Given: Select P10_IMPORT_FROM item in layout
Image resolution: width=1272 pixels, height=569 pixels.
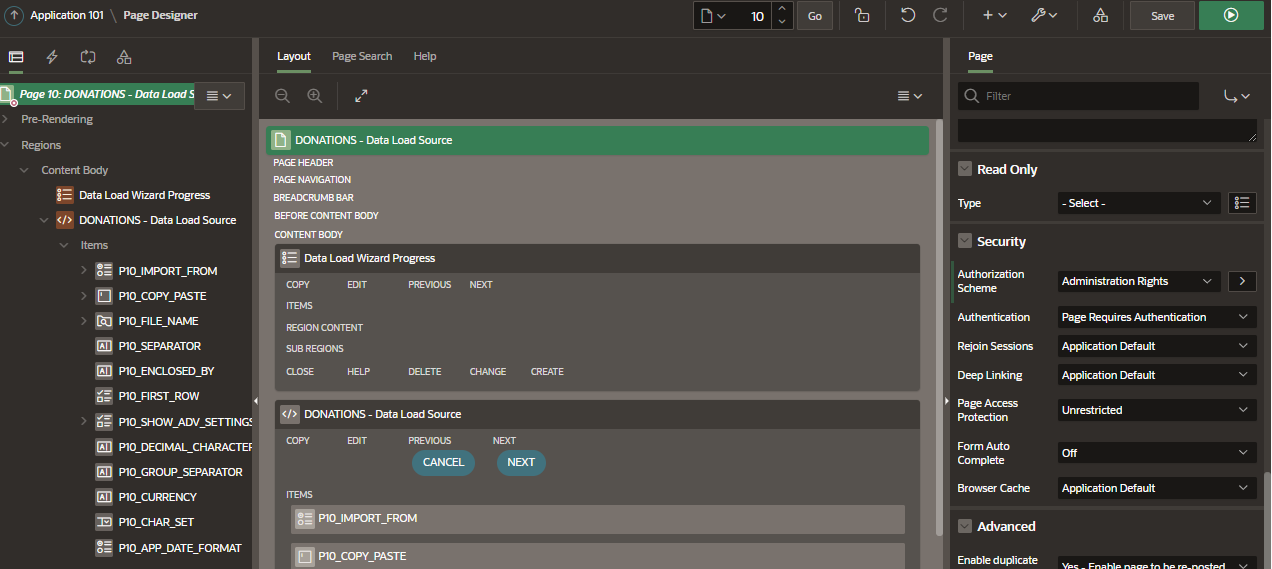Looking at the screenshot, I should tap(598, 519).
